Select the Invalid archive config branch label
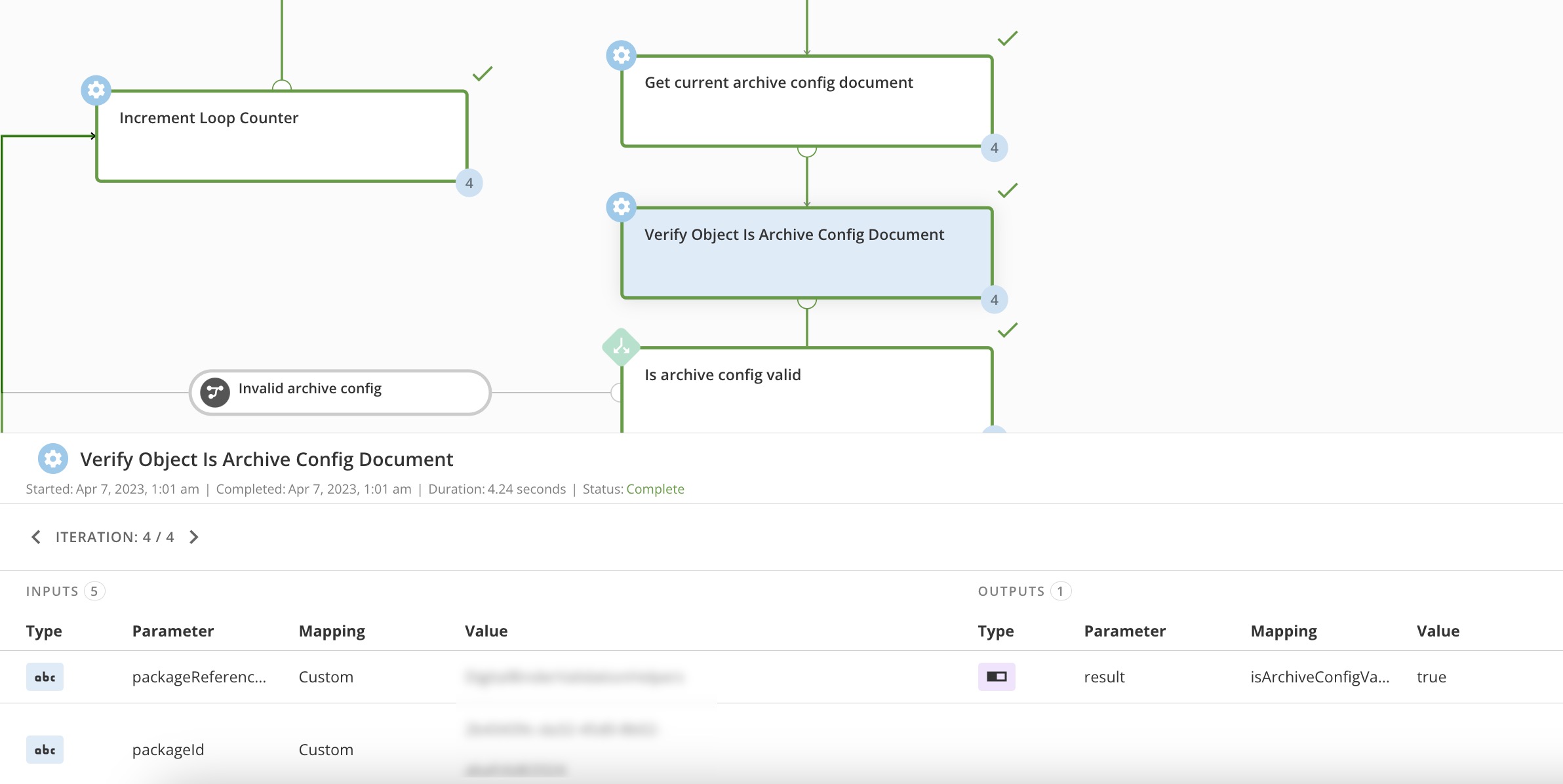 pyautogui.click(x=311, y=388)
